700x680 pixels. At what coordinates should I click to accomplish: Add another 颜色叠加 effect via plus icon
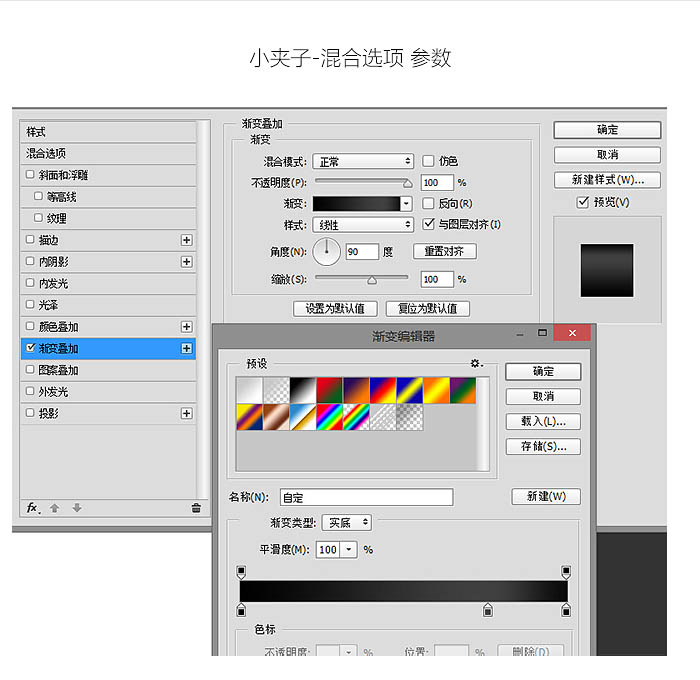[x=187, y=327]
